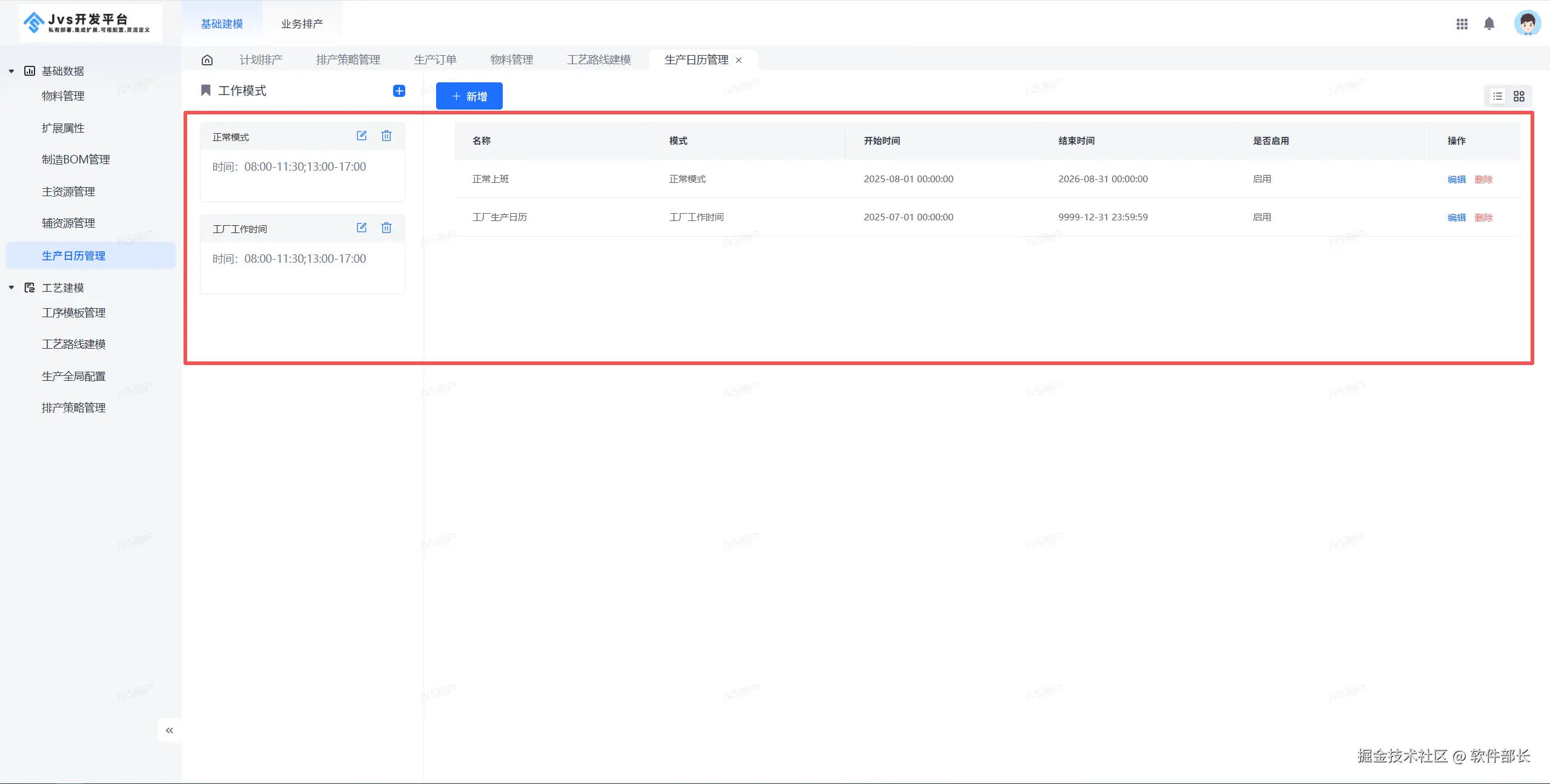Close the 生产日历管理 tab

pyautogui.click(x=738, y=60)
